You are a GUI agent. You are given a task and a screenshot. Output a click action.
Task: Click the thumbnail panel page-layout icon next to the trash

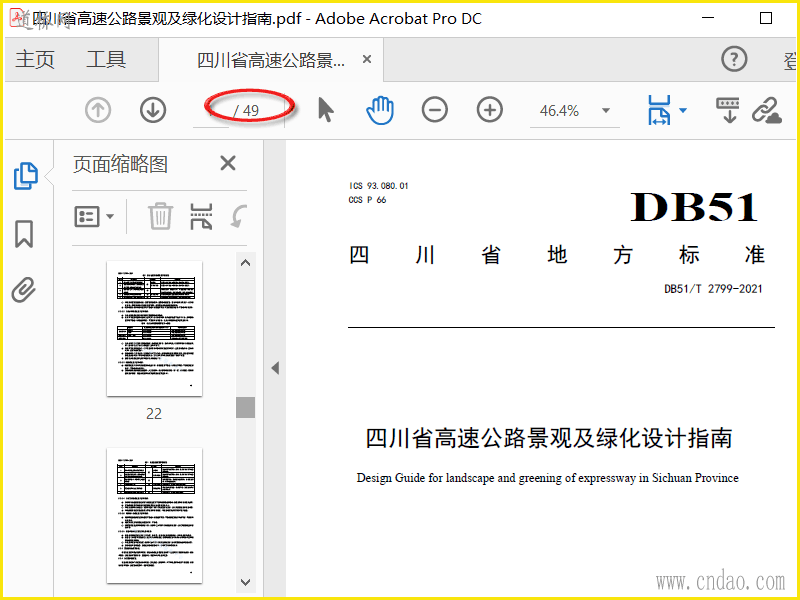coord(201,216)
